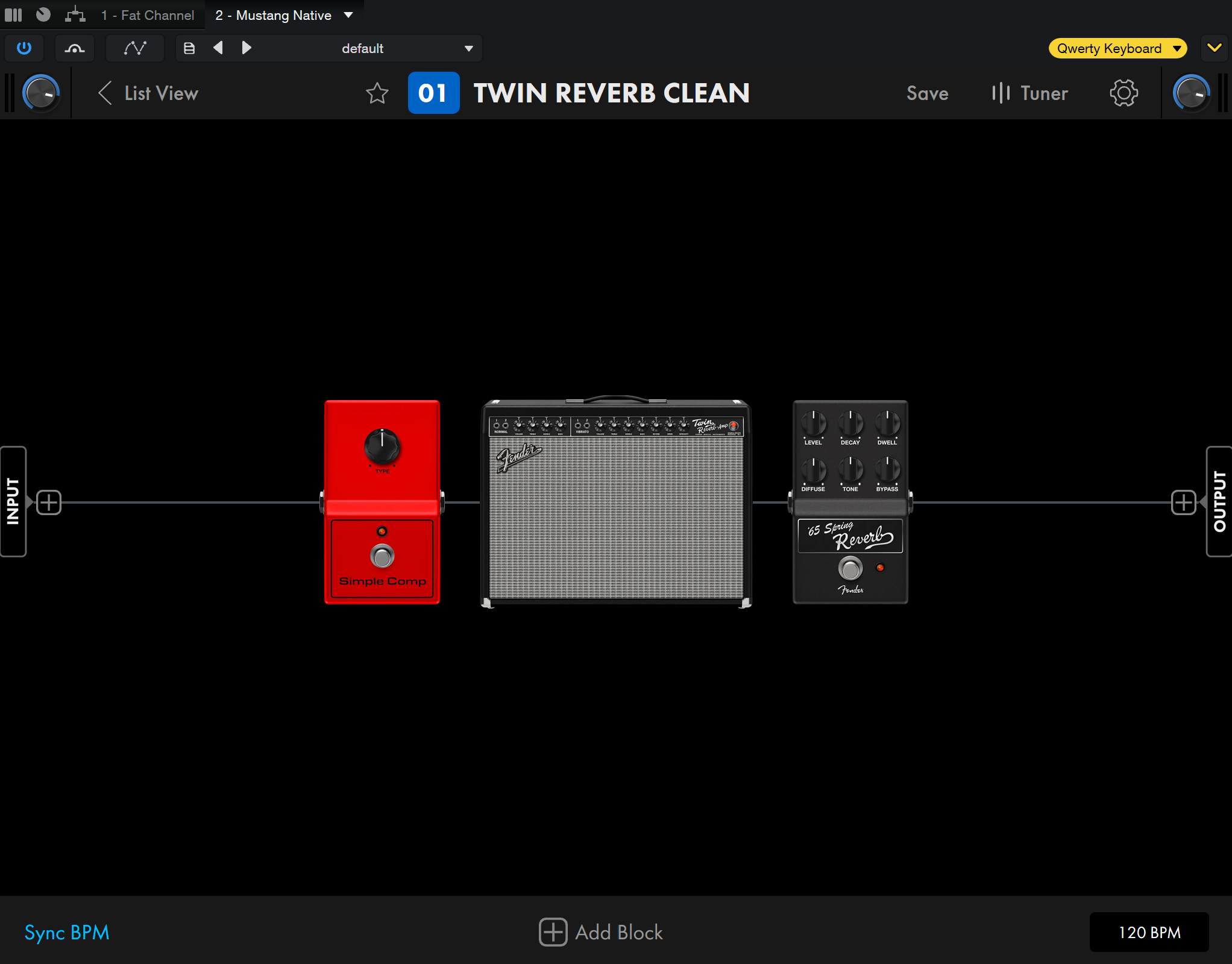Click the curve-with-nodes icon in the toolbar
Image resolution: width=1232 pixels, height=964 pixels.
(x=135, y=48)
